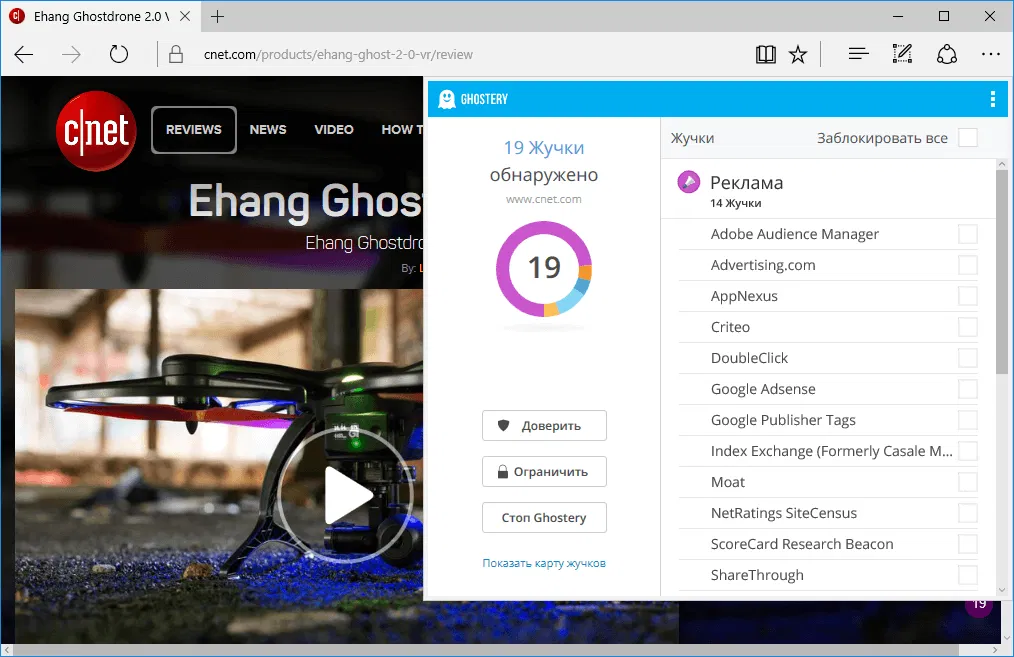Open Edge's More actions menu
Screen dimensions: 1014x657
(x=991, y=54)
